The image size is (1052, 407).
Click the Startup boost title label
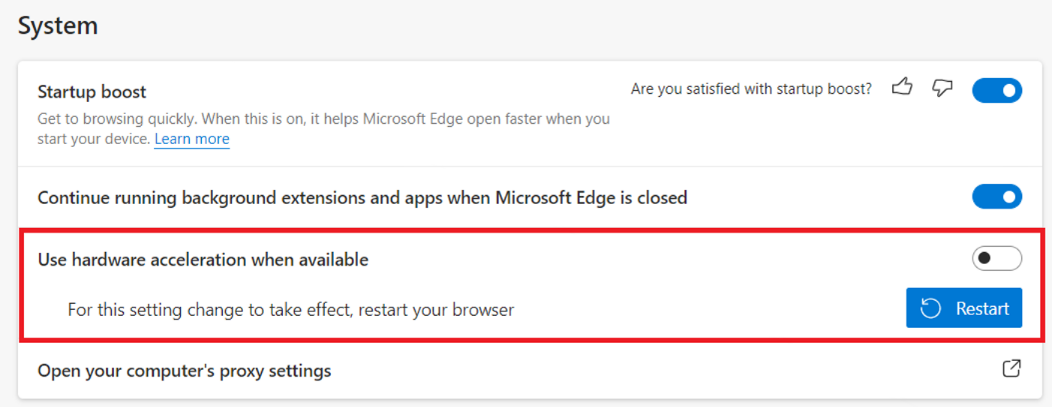coord(92,92)
